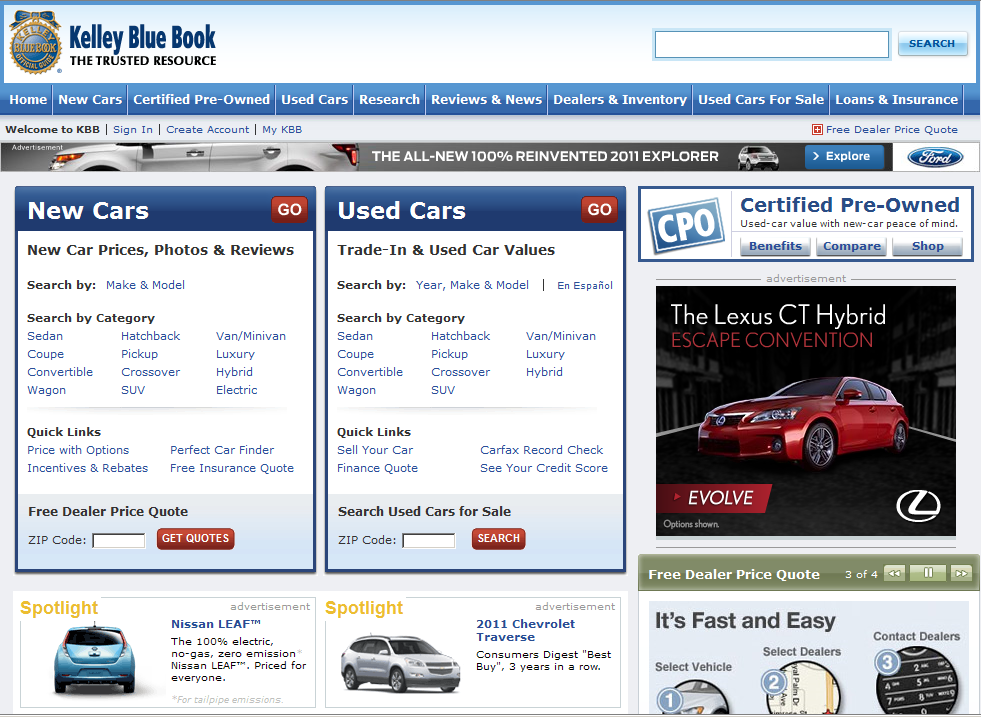Open the Home menu item

[28, 99]
